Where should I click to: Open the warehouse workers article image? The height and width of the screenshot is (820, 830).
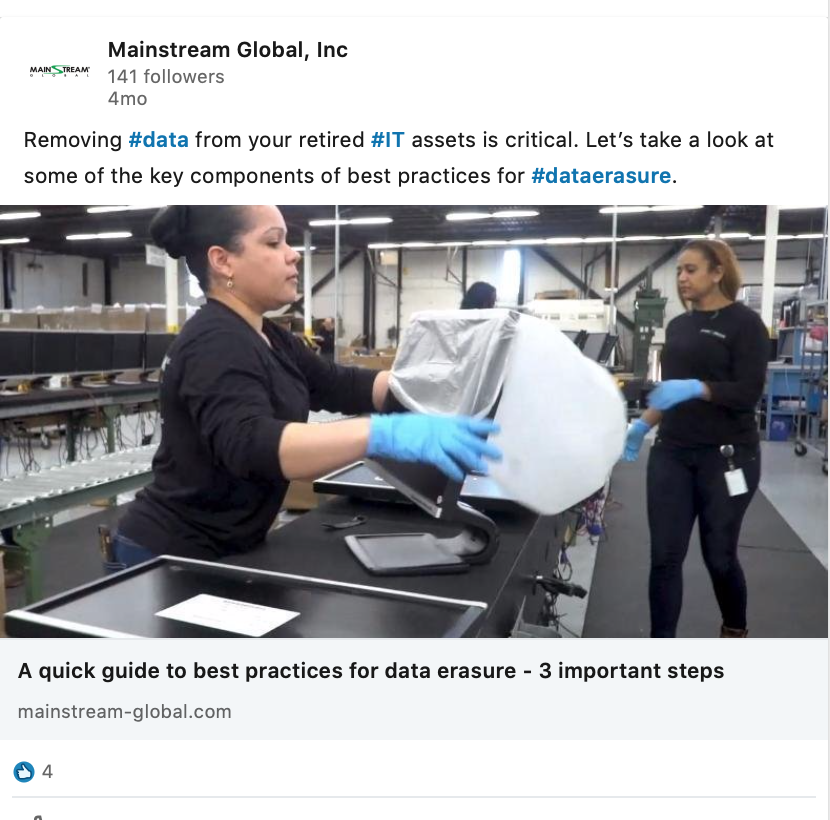point(413,421)
